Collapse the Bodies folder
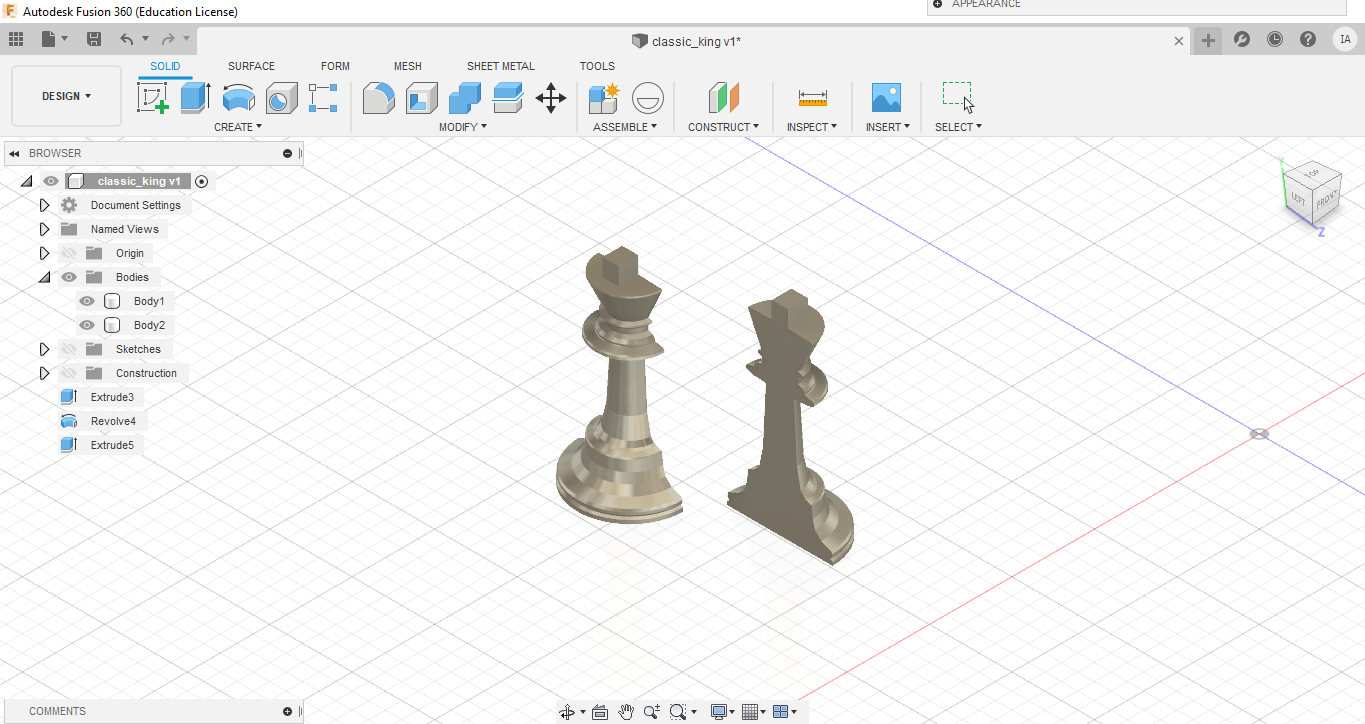Screen dimensions: 1365x724 pos(44,277)
